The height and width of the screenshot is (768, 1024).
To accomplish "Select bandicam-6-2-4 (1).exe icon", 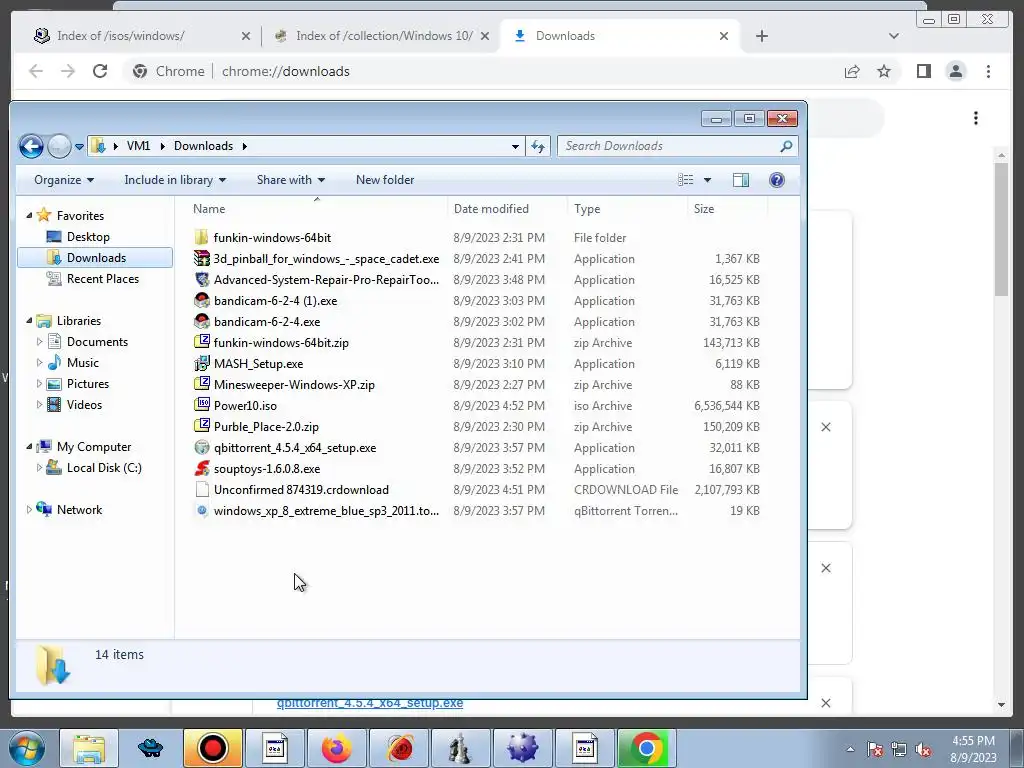I will [202, 300].
